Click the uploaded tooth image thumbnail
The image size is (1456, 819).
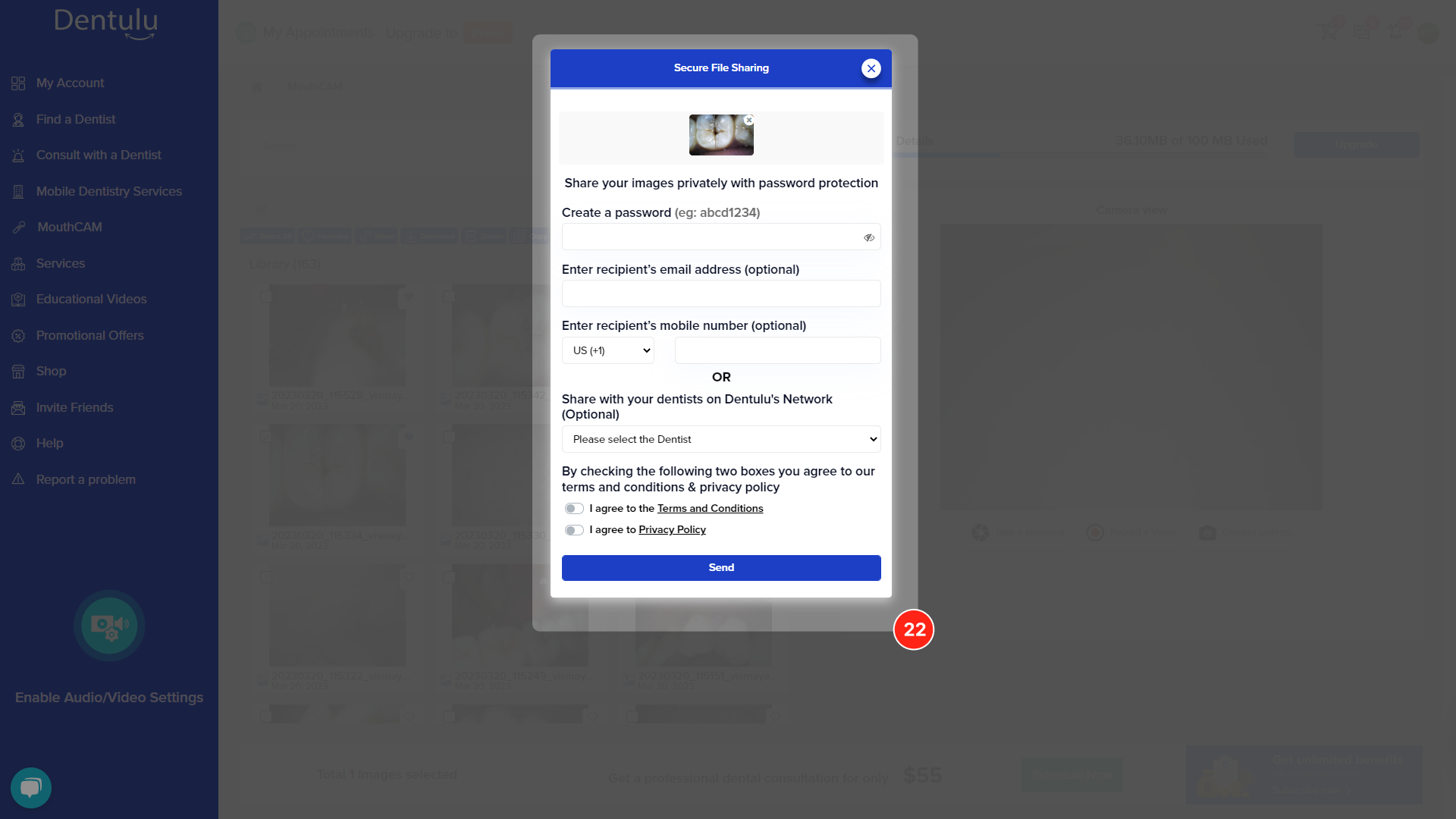click(718, 135)
